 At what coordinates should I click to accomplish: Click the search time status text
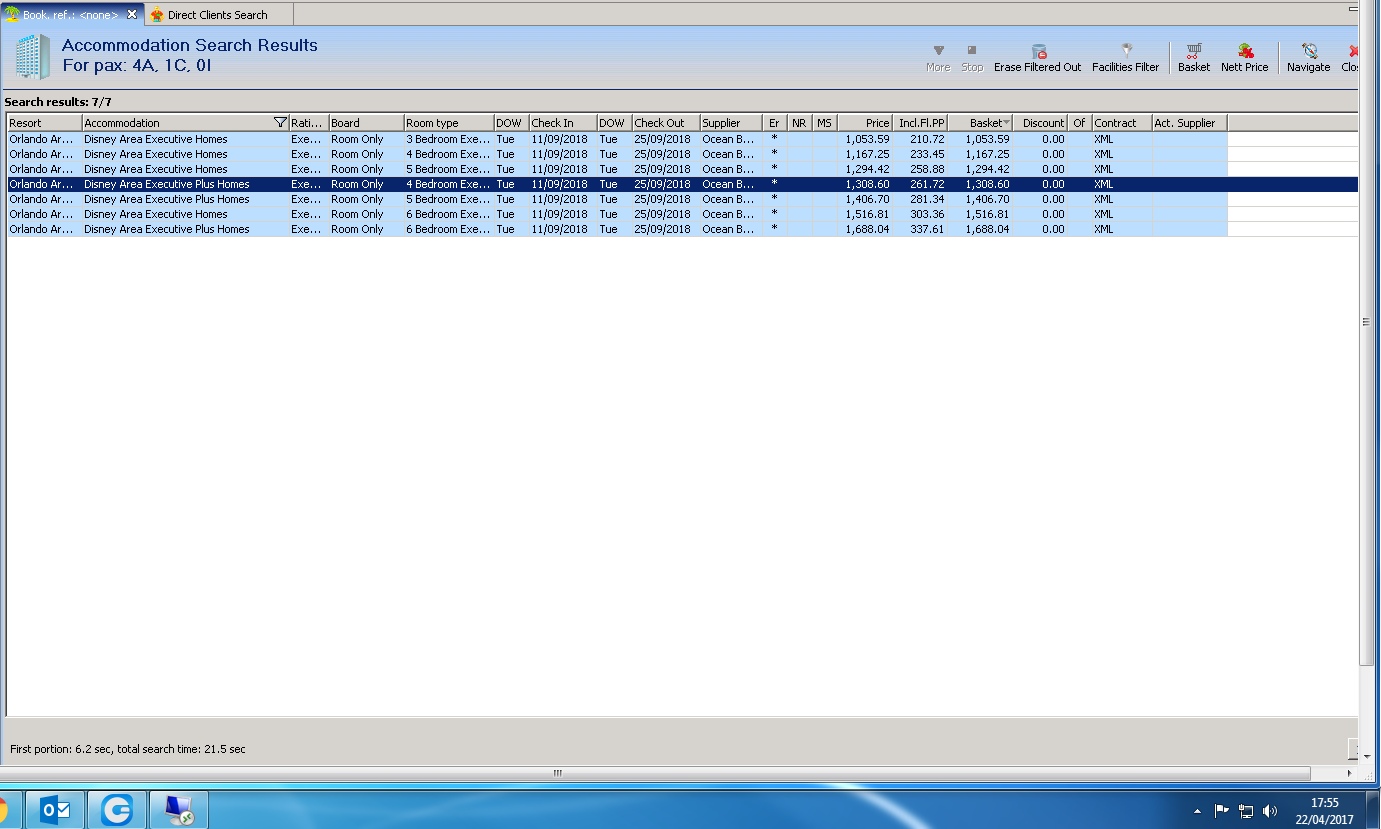point(127,749)
